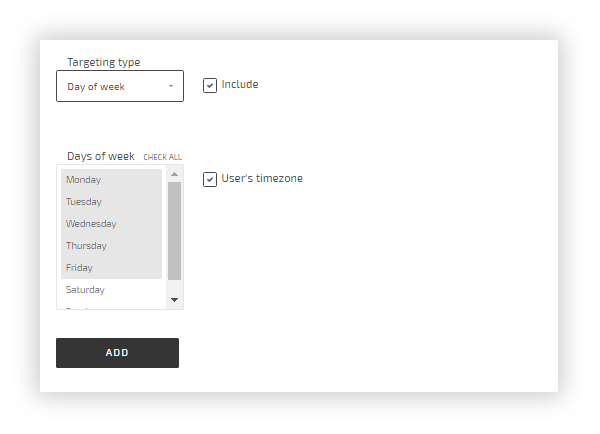Screen dimensions: 600x434
Task: Click the Include label text
Action: (x=240, y=84)
